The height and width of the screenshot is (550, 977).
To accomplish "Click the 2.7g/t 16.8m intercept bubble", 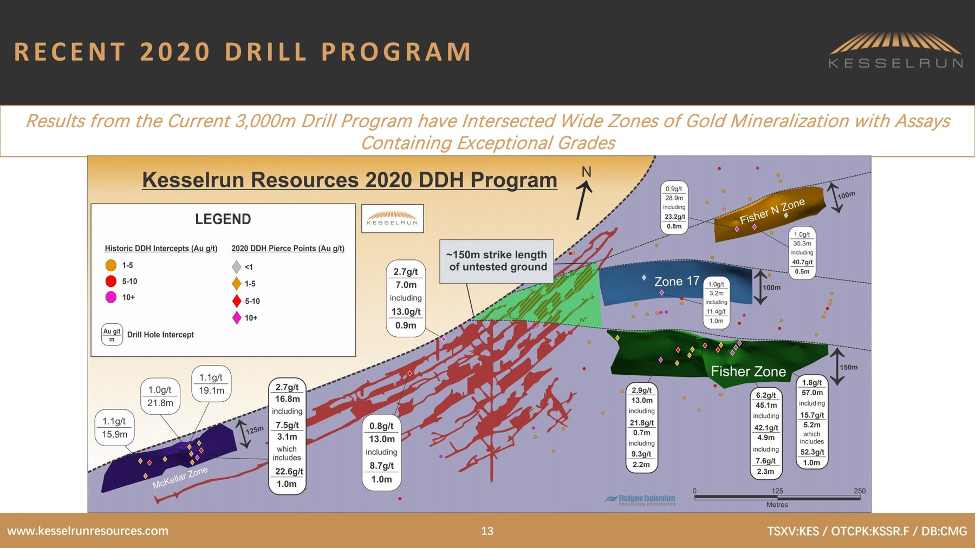I will pyautogui.click(x=287, y=436).
